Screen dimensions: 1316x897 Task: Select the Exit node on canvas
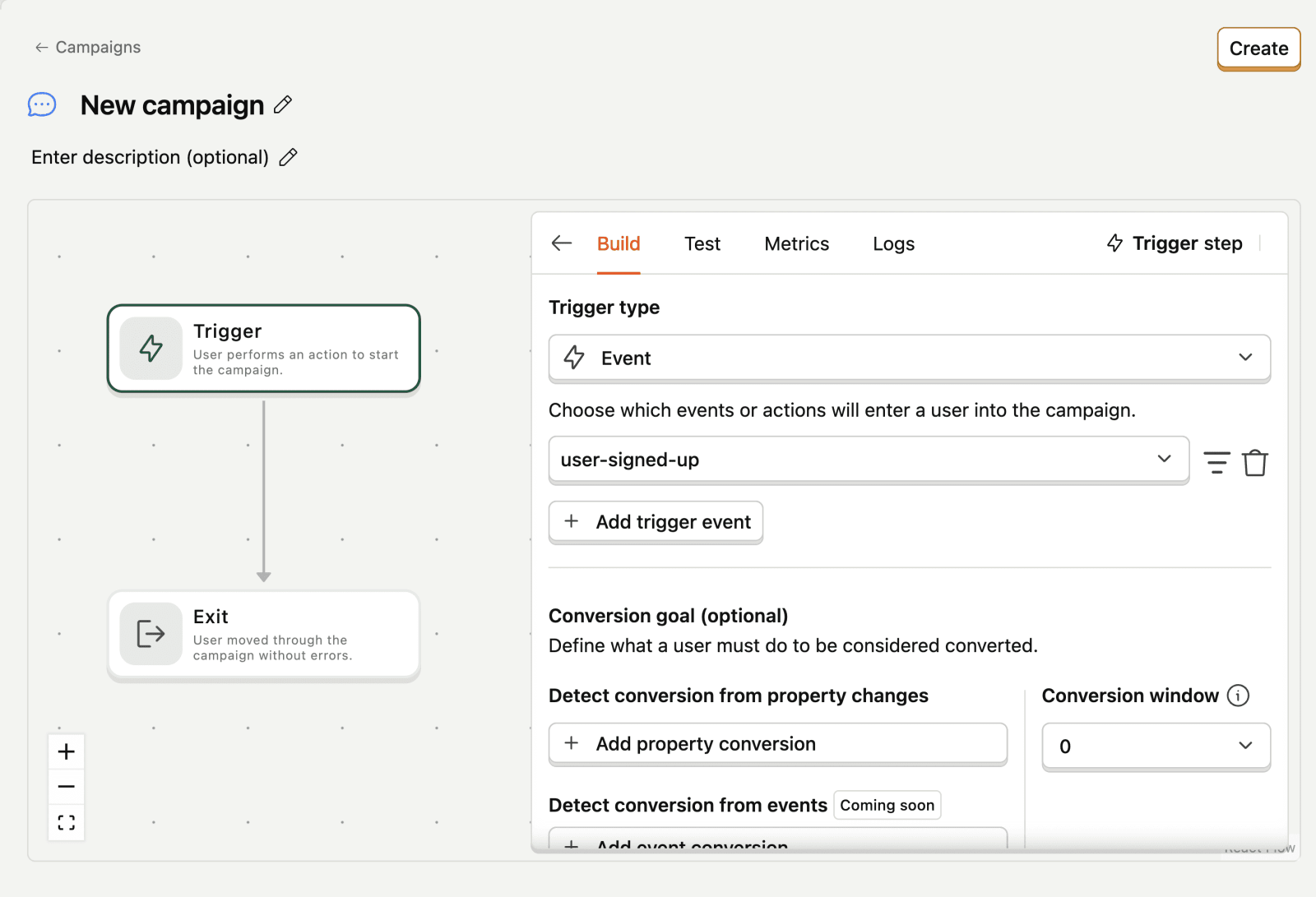[263, 635]
